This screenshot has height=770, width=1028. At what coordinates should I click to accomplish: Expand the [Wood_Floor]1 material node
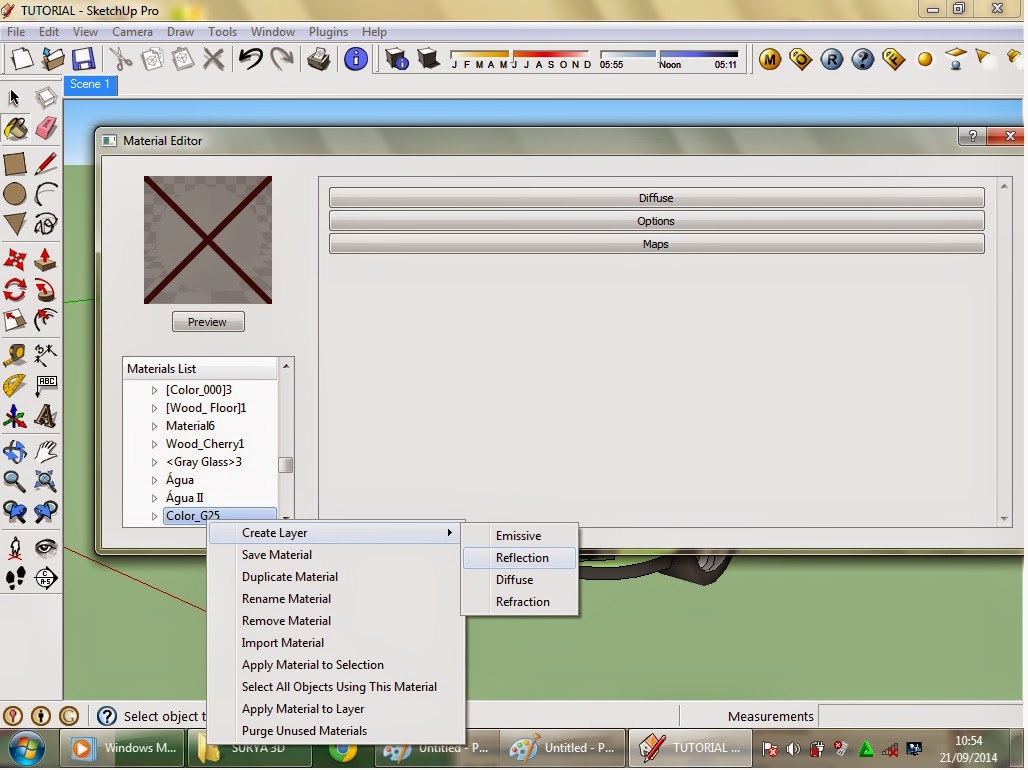[155, 408]
